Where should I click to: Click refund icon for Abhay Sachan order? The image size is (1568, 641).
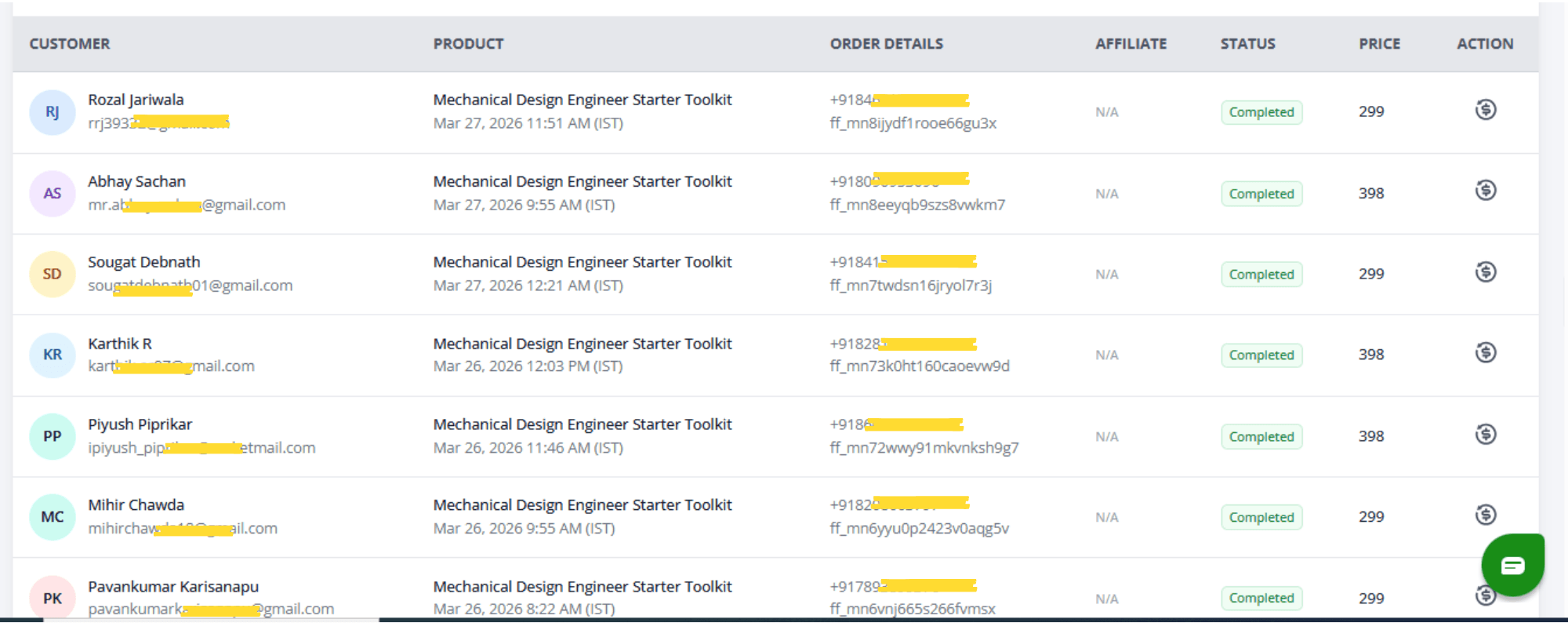[x=1485, y=191]
